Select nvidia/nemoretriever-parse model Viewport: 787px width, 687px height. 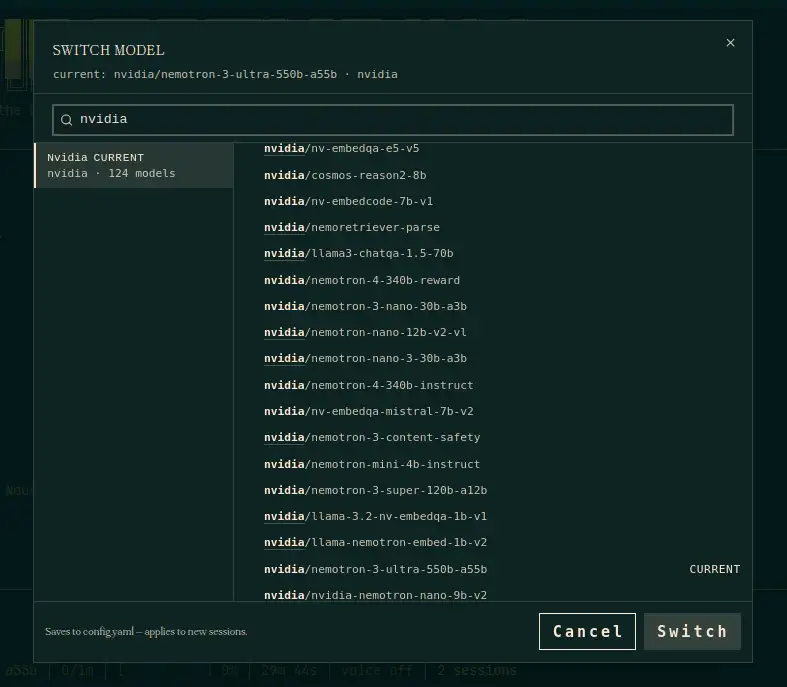[x=494, y=227]
